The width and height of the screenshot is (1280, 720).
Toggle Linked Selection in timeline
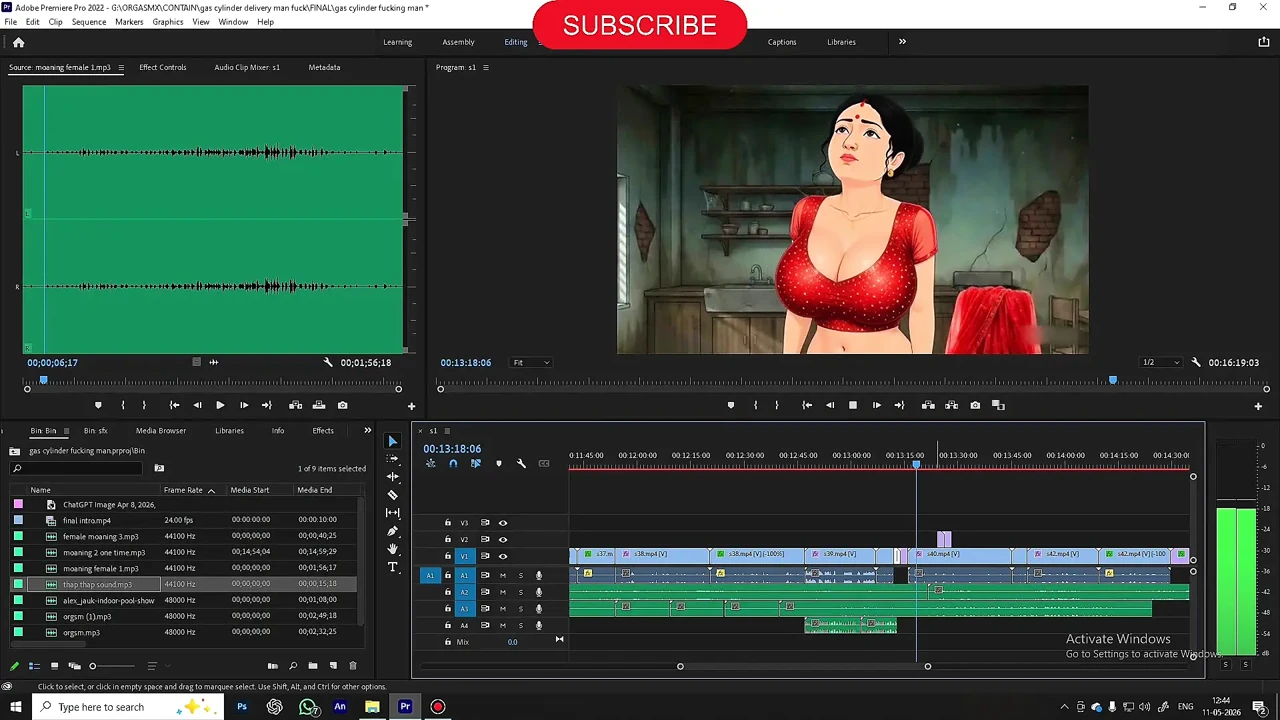tap(475, 463)
